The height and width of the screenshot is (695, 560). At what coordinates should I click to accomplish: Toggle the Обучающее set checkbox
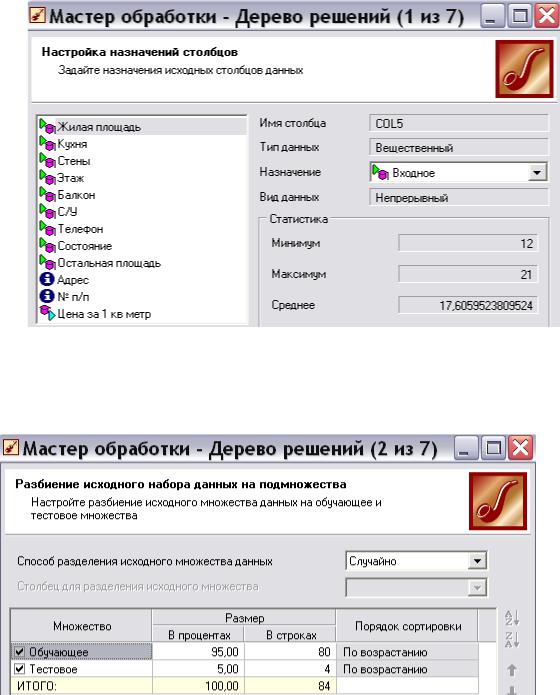(20, 652)
